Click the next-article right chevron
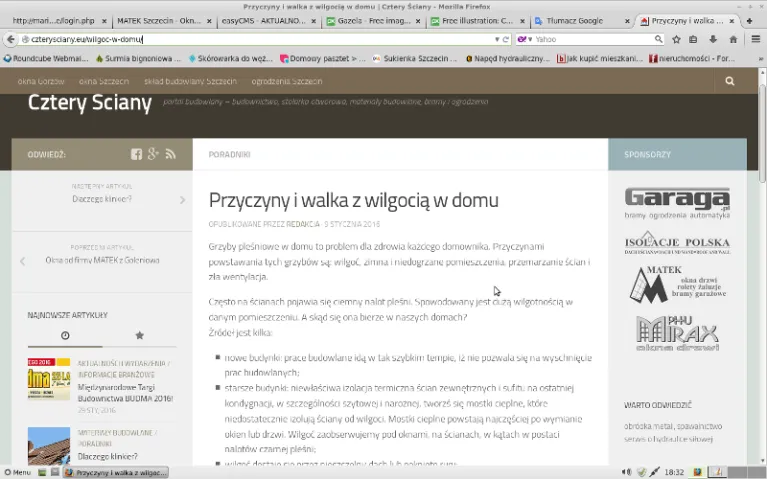 [x=182, y=200]
